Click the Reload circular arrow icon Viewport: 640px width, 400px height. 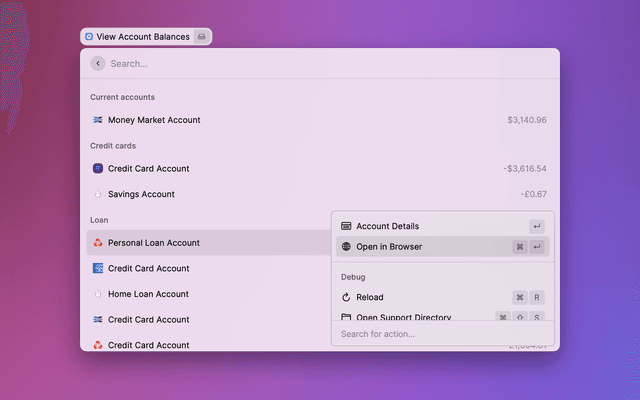click(346, 297)
